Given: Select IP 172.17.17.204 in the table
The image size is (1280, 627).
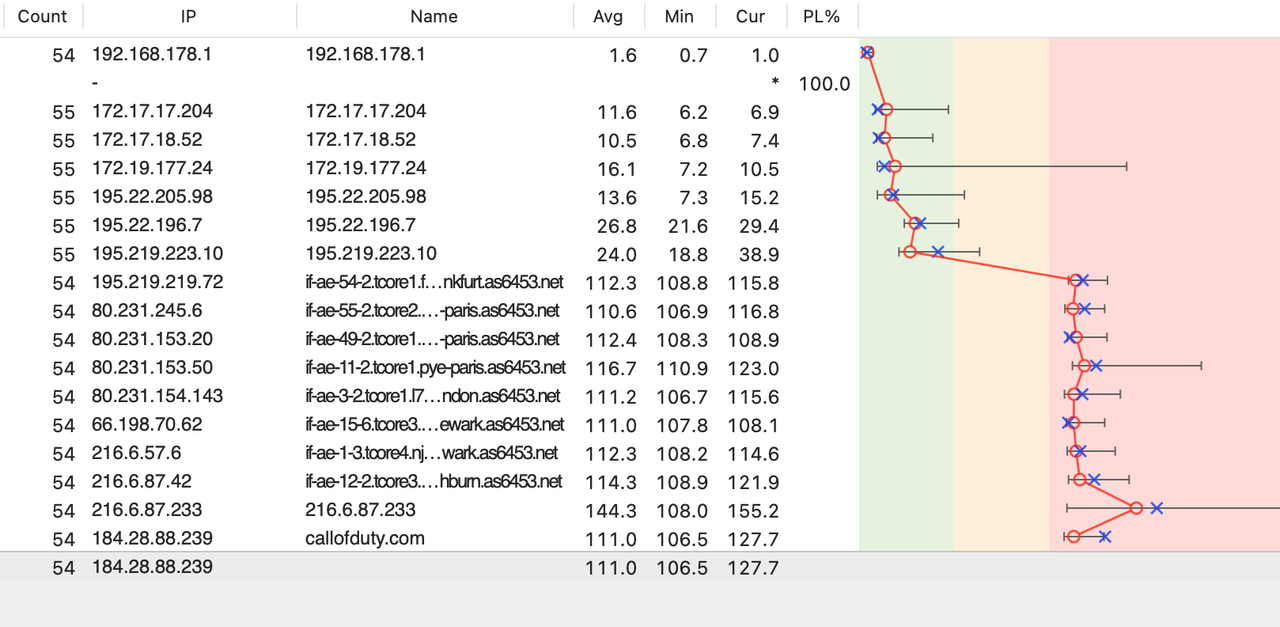Looking at the screenshot, I should point(152,111).
